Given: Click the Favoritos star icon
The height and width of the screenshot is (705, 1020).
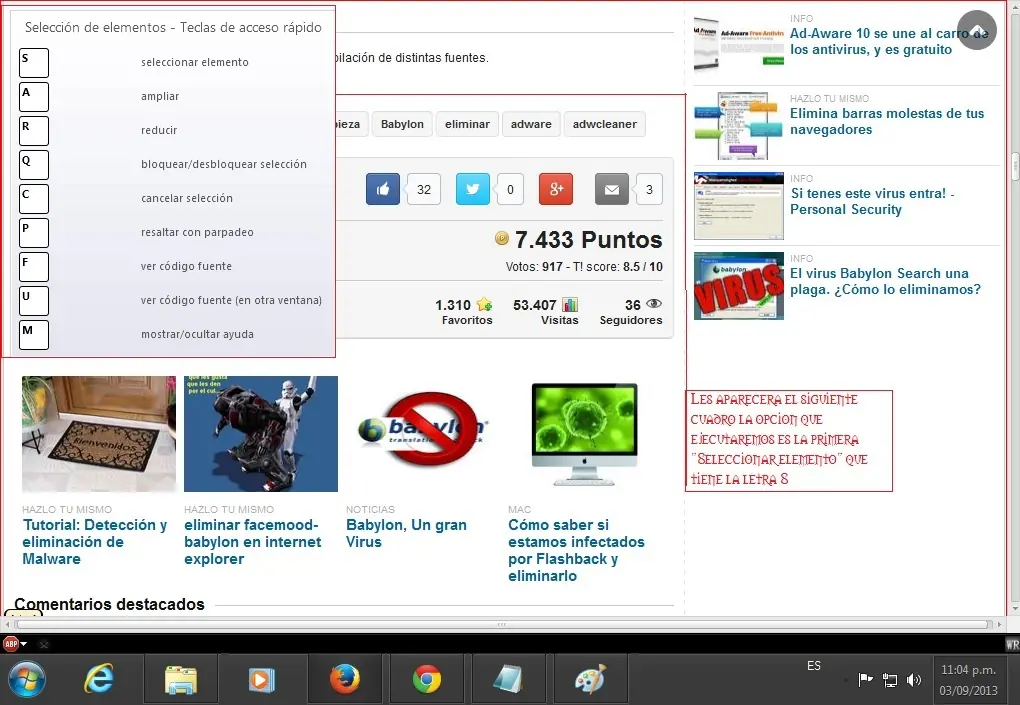Looking at the screenshot, I should (484, 304).
